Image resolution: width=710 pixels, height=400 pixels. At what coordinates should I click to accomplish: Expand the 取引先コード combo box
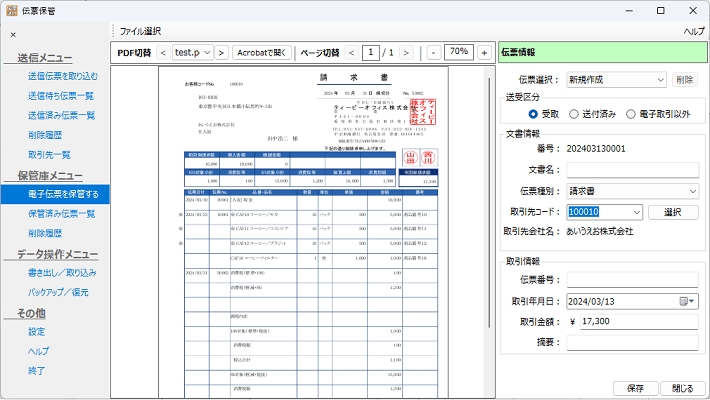[636, 211]
